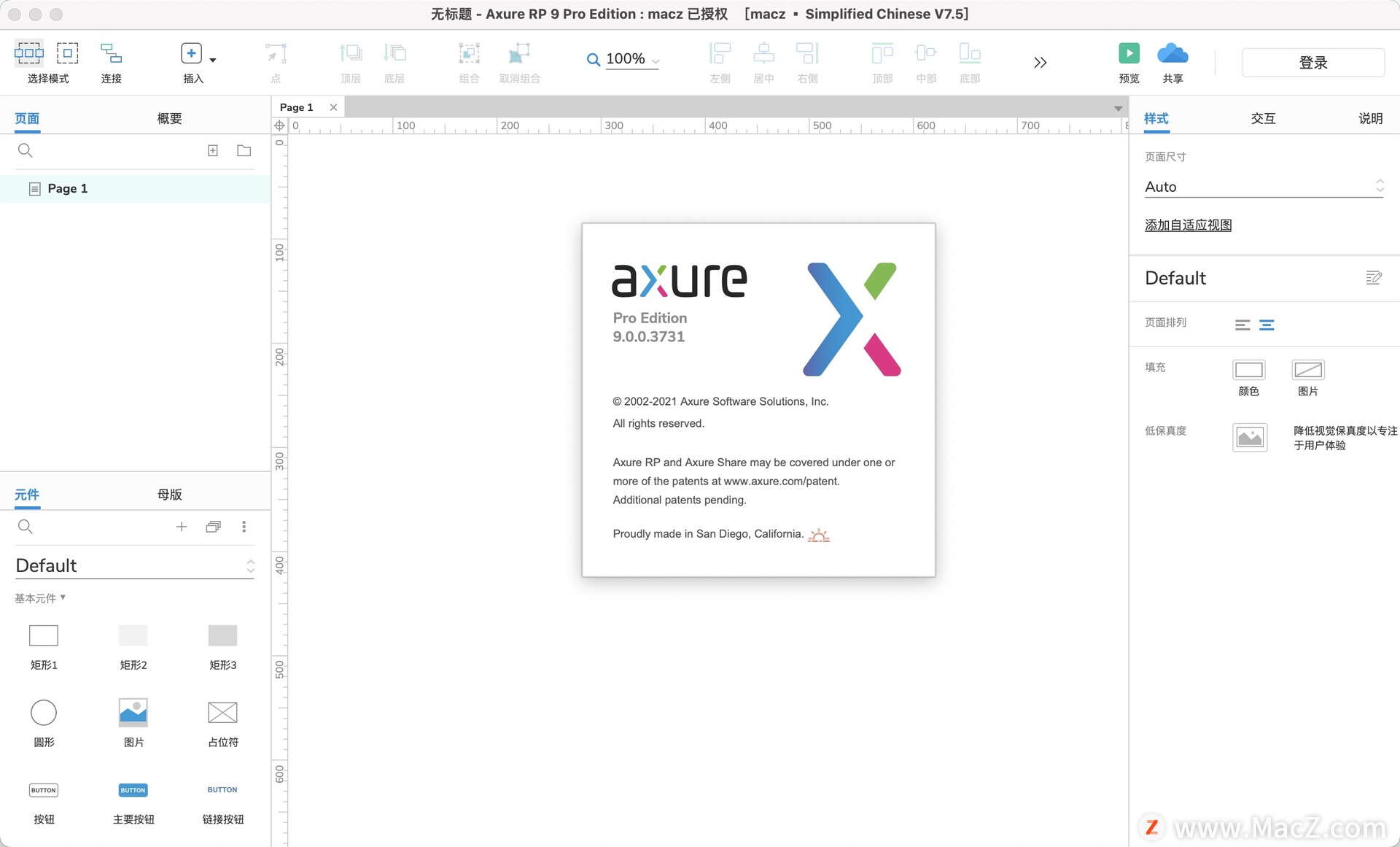Click the 组合 group icon
The image size is (1400, 847).
point(469,53)
